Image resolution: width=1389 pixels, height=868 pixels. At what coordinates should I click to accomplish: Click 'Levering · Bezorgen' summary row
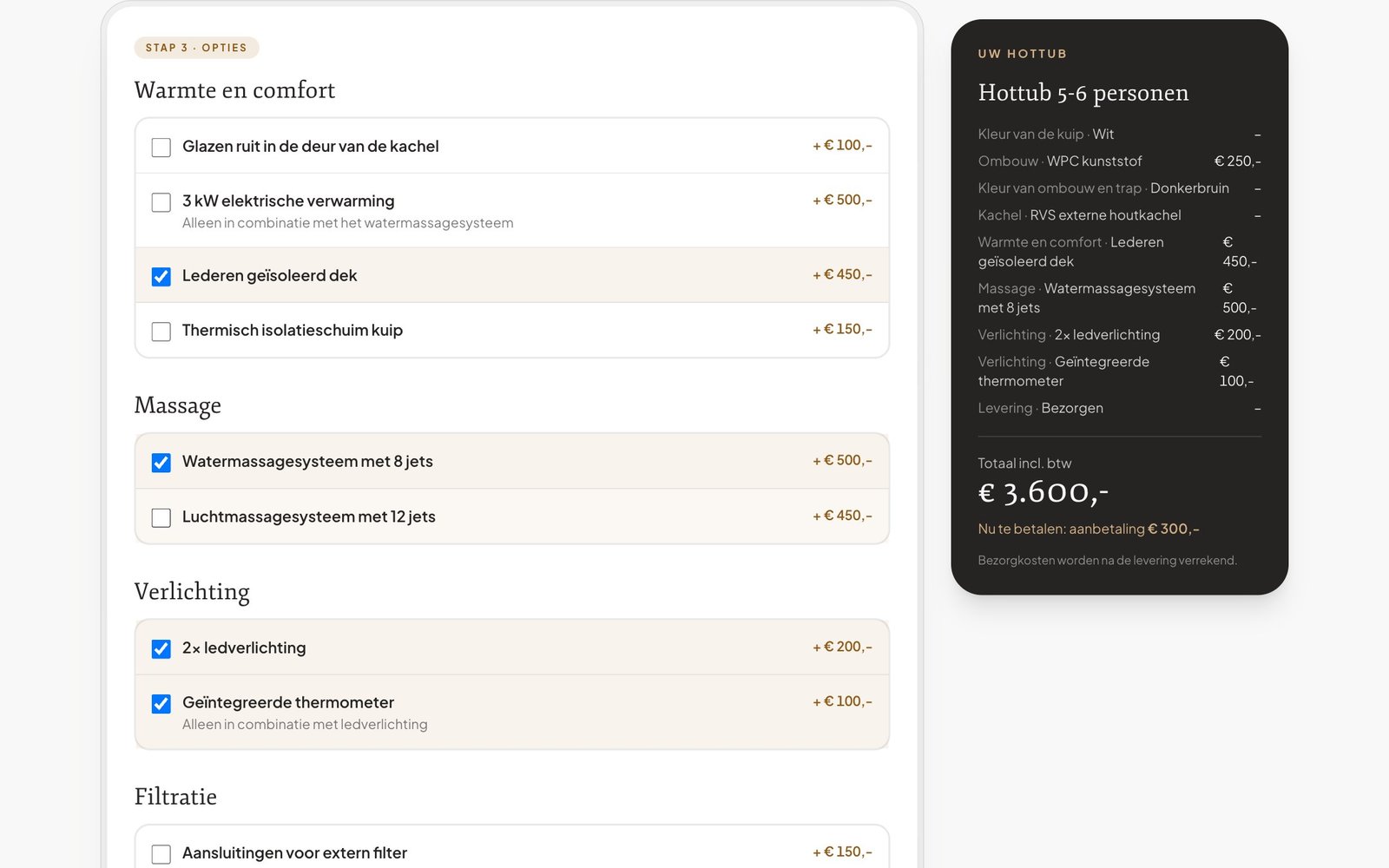click(1120, 408)
